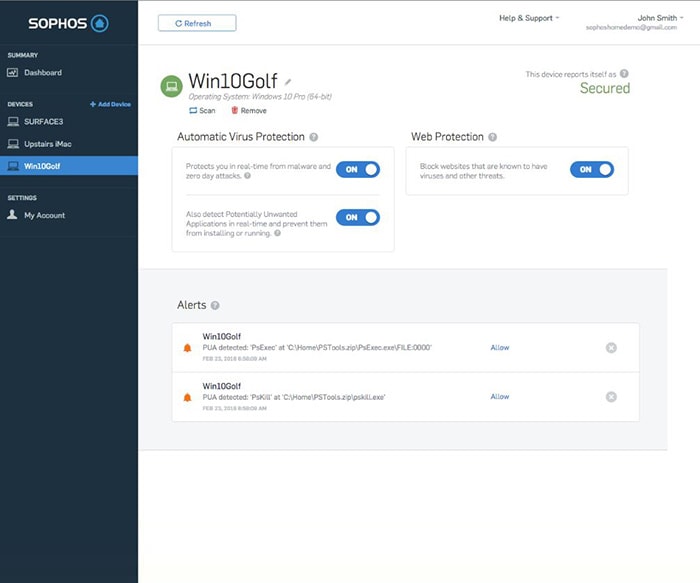The height and width of the screenshot is (583, 700).
Task: Allow the PsKill detection
Action: [500, 396]
